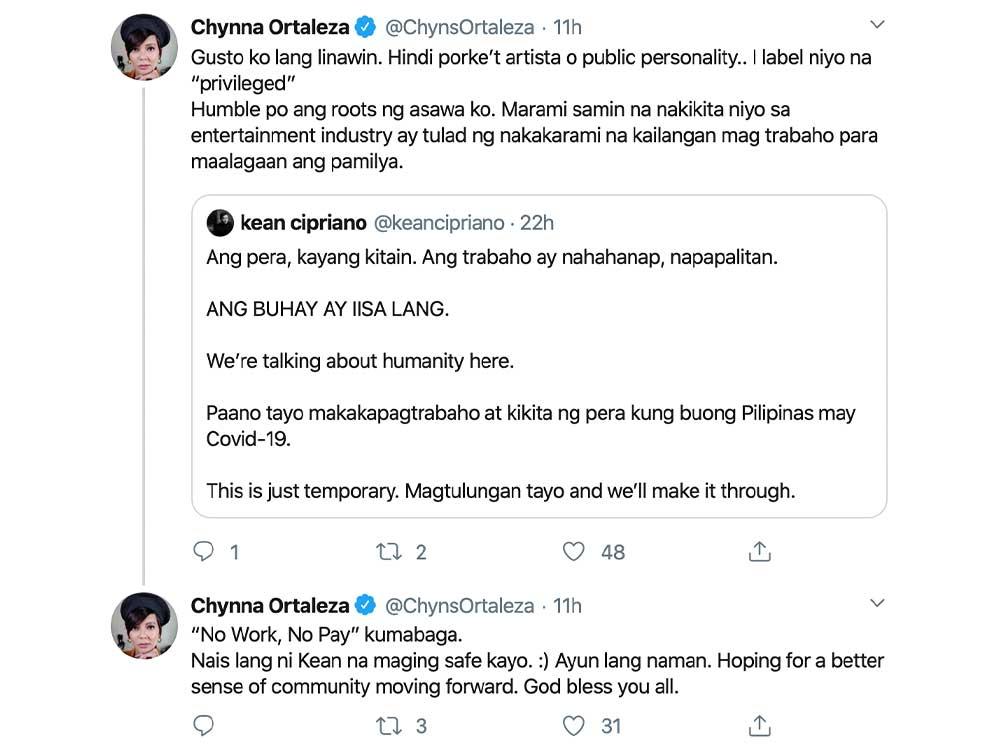Share Kean Cipriano's tweet via upload icon
Viewport: 1000px width, 750px height.
tap(760, 551)
